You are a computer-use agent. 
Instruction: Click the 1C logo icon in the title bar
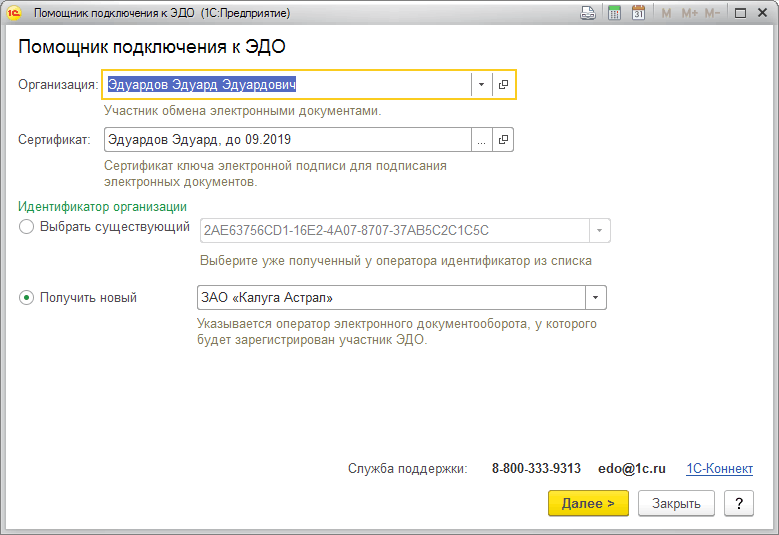coord(14,13)
